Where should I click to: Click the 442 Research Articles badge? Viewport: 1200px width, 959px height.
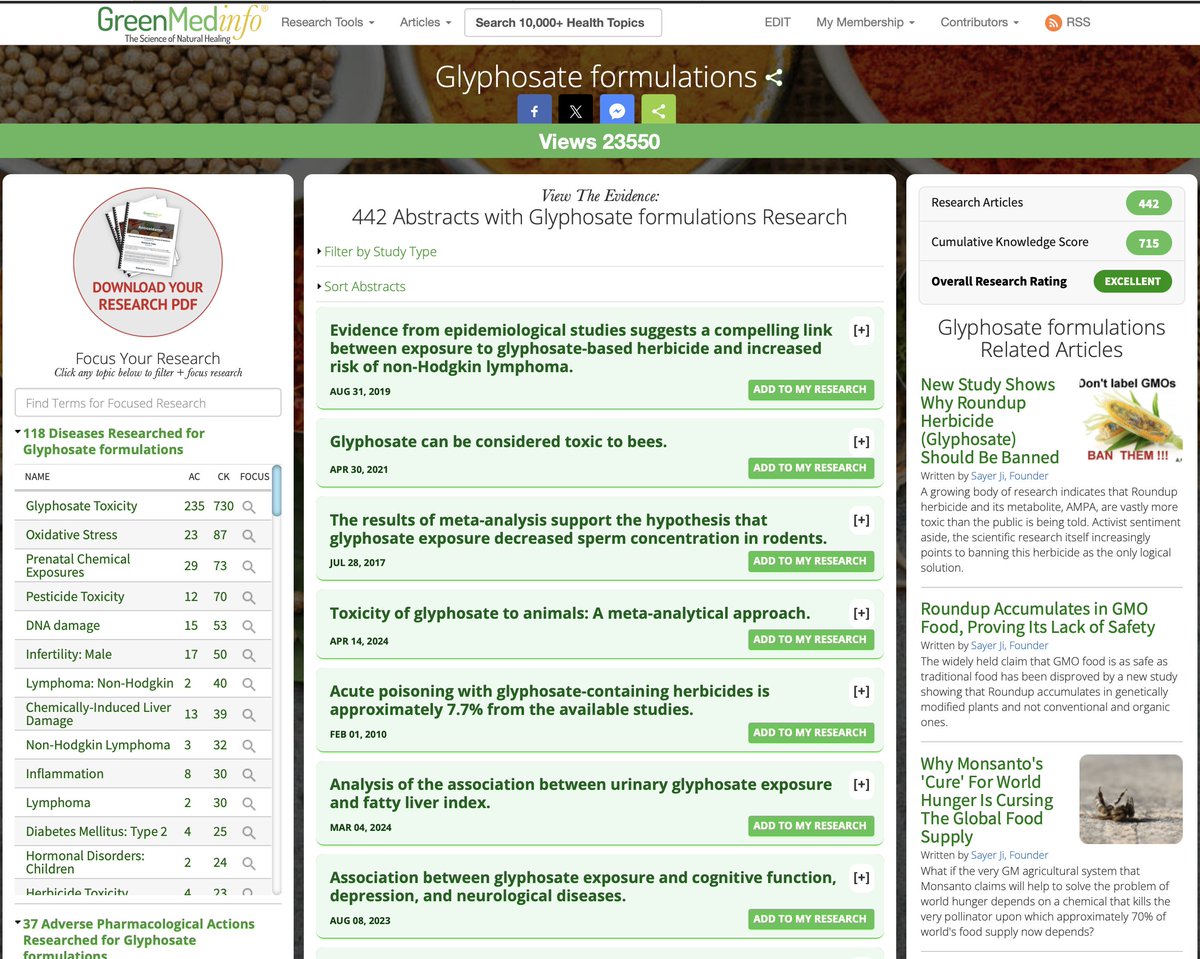[x=1149, y=203]
